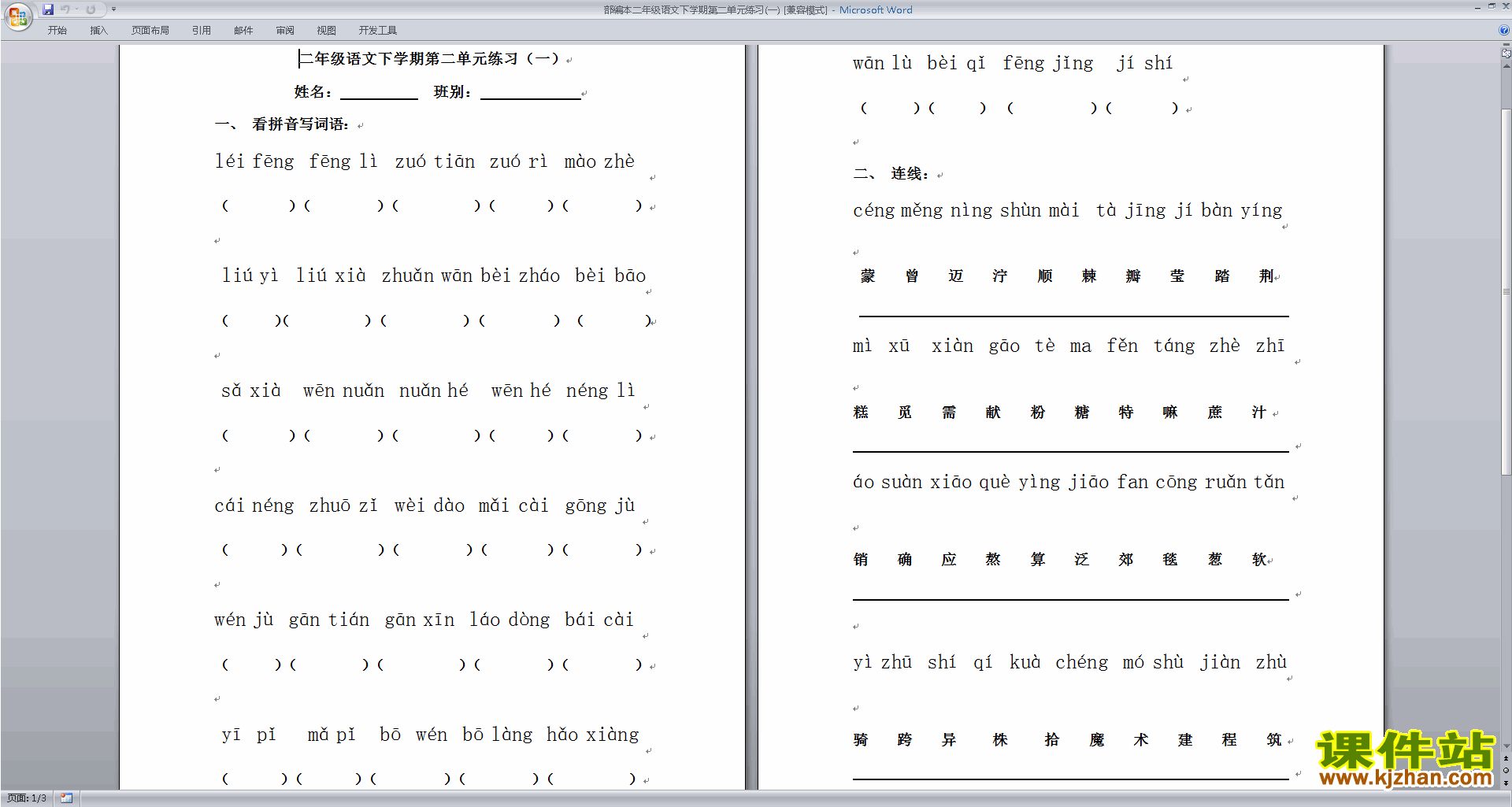Go to the 邮件 ribbon tab
Image resolution: width=1512 pixels, height=807 pixels.
coord(243,31)
